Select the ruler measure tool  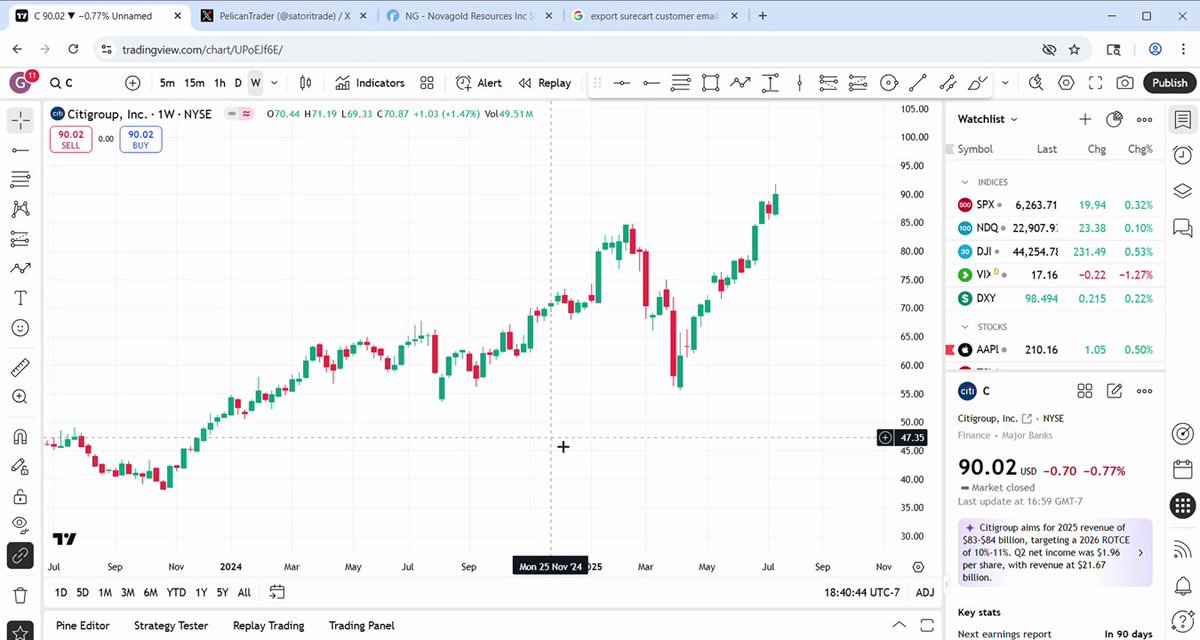pos(20,367)
